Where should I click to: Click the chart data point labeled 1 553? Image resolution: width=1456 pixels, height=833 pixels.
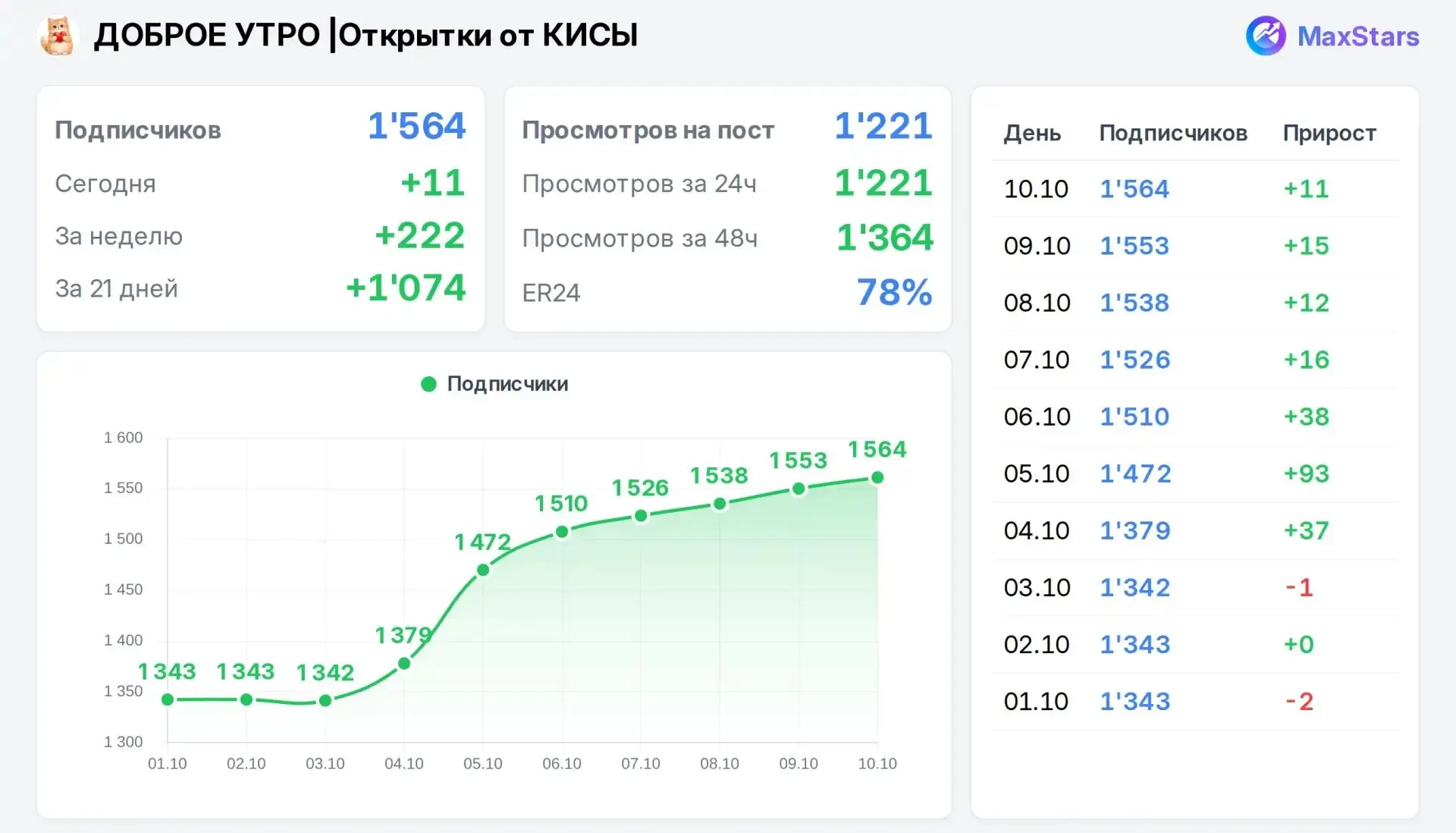(x=799, y=489)
